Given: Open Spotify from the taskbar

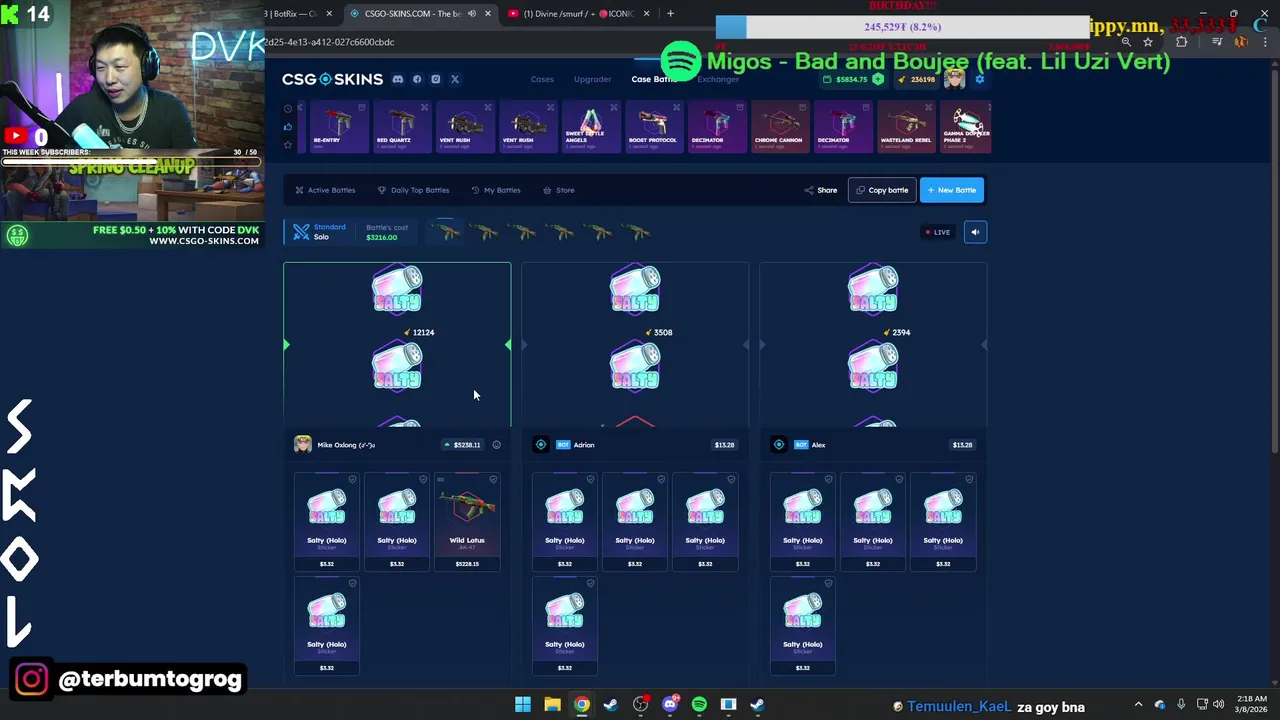Looking at the screenshot, I should pyautogui.click(x=699, y=705).
